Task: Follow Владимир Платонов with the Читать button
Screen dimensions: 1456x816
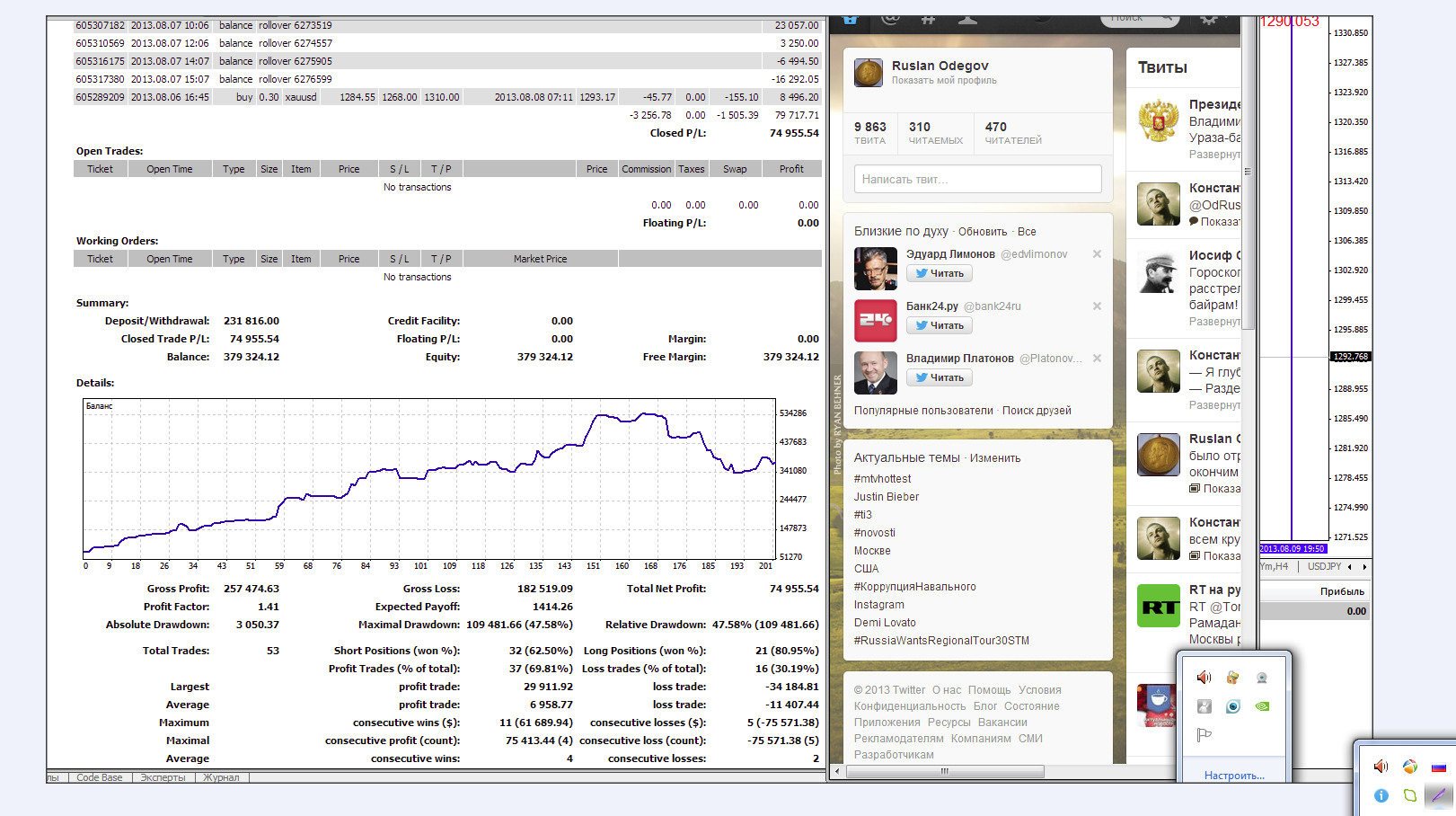Action: 940,377
